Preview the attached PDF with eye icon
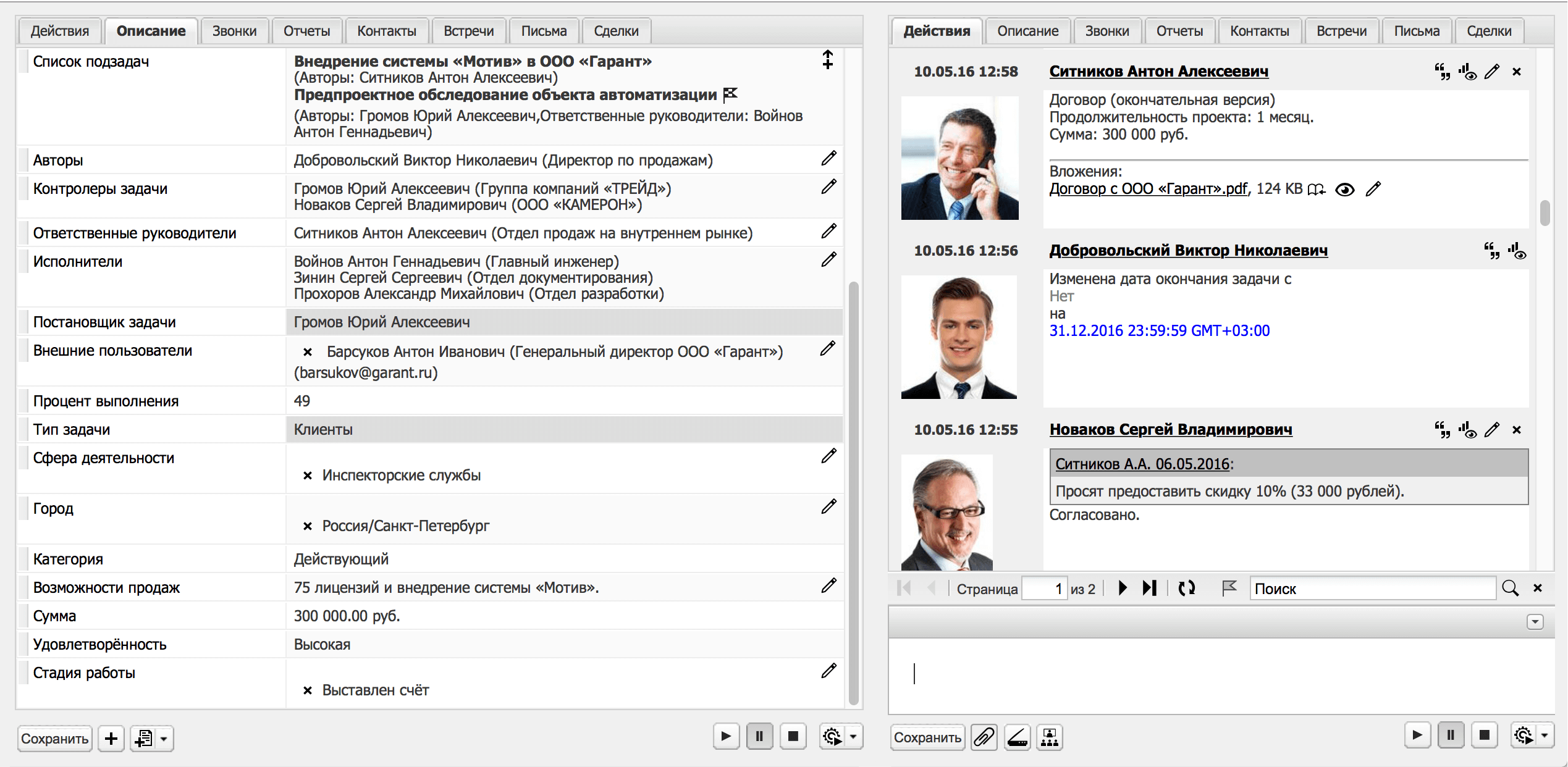 click(x=1345, y=190)
